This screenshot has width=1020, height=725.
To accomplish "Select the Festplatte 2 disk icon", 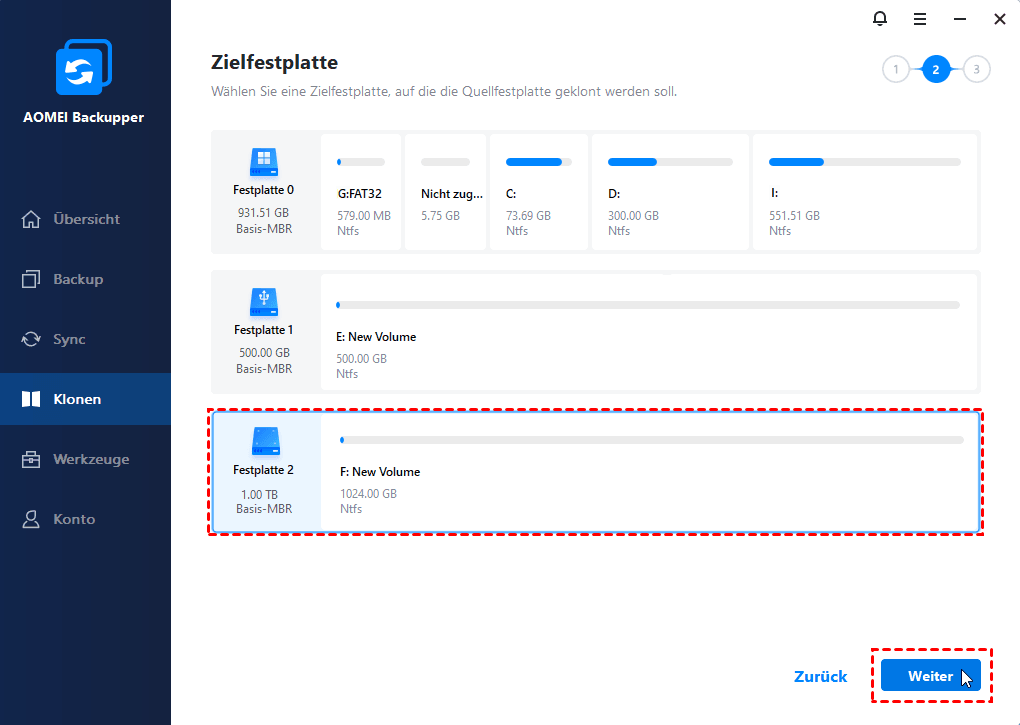I will [x=265, y=442].
